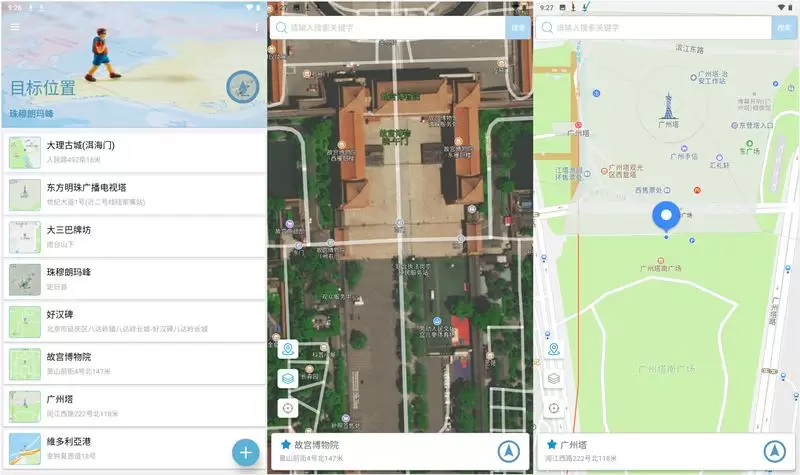Screen dimensions: 800x475
Task: Open thumbnail of the 故宫博物院 list row
Action: click(x=24, y=364)
